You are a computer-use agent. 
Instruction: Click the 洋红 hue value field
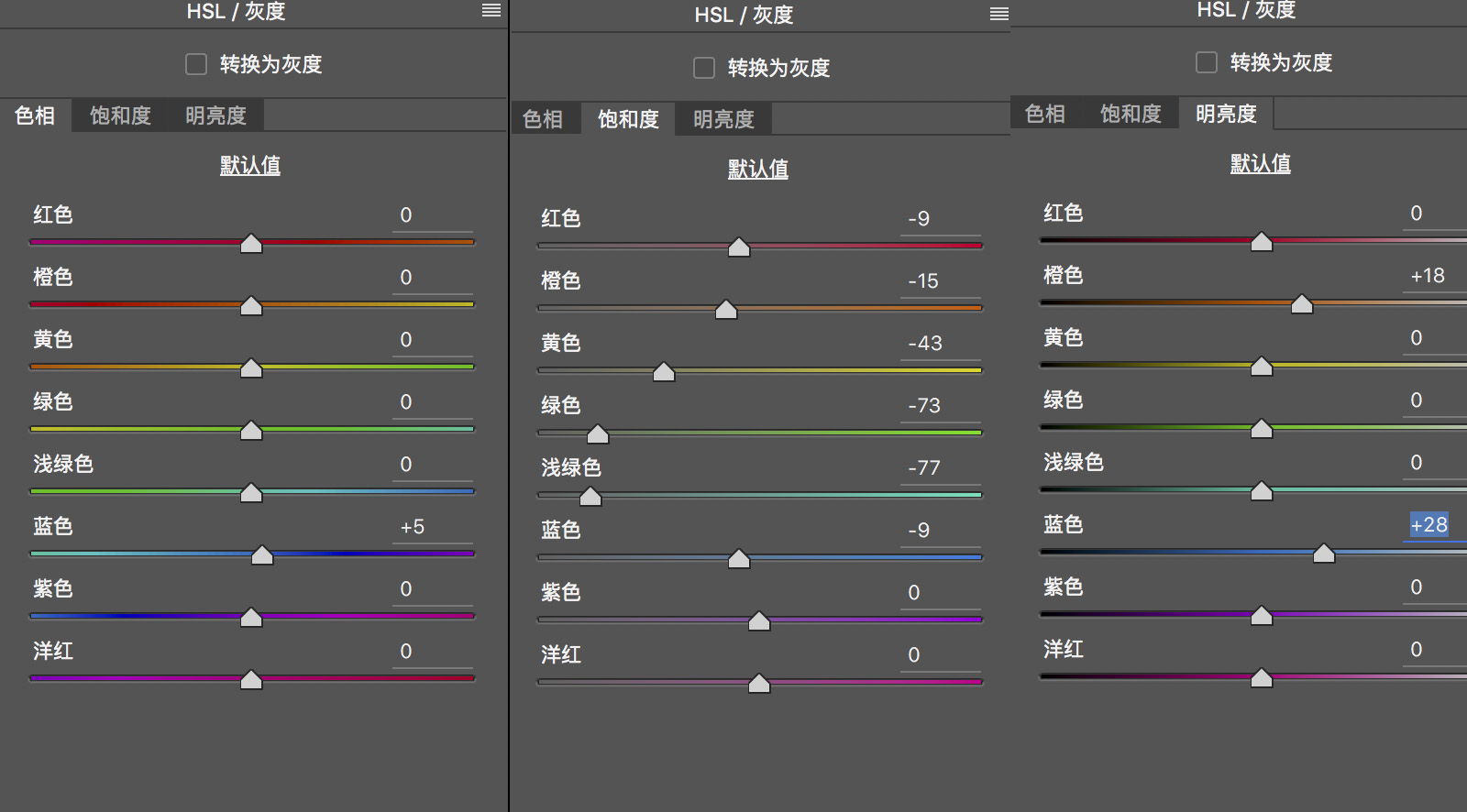coord(433,652)
